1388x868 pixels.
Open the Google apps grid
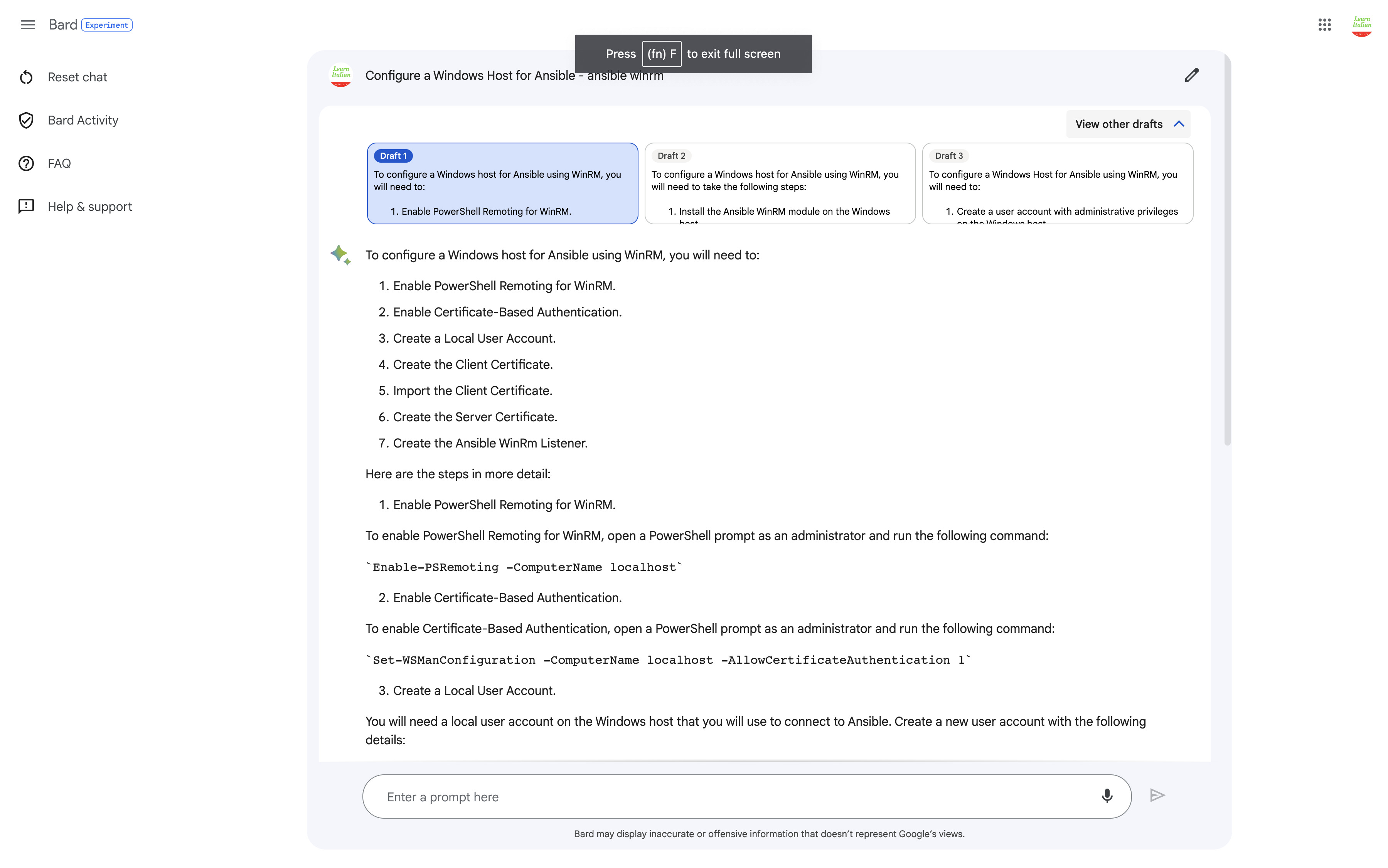(x=1324, y=25)
